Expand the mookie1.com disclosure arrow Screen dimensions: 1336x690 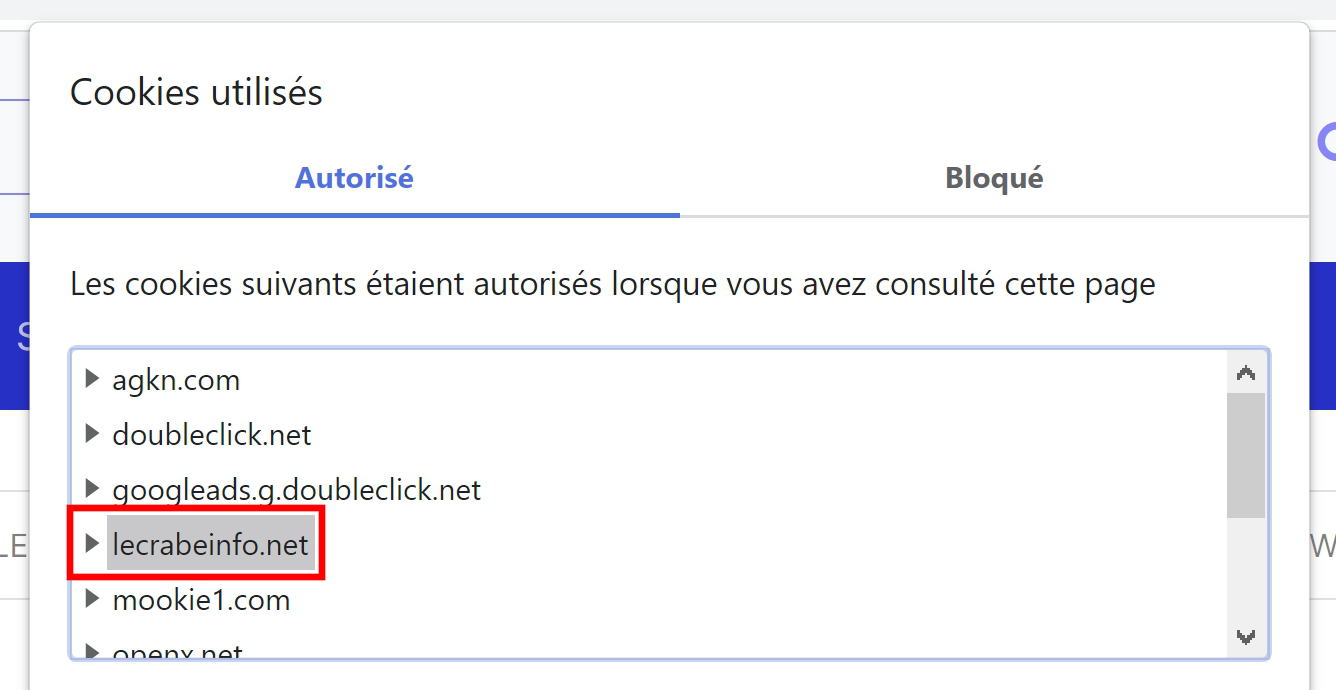click(92, 599)
